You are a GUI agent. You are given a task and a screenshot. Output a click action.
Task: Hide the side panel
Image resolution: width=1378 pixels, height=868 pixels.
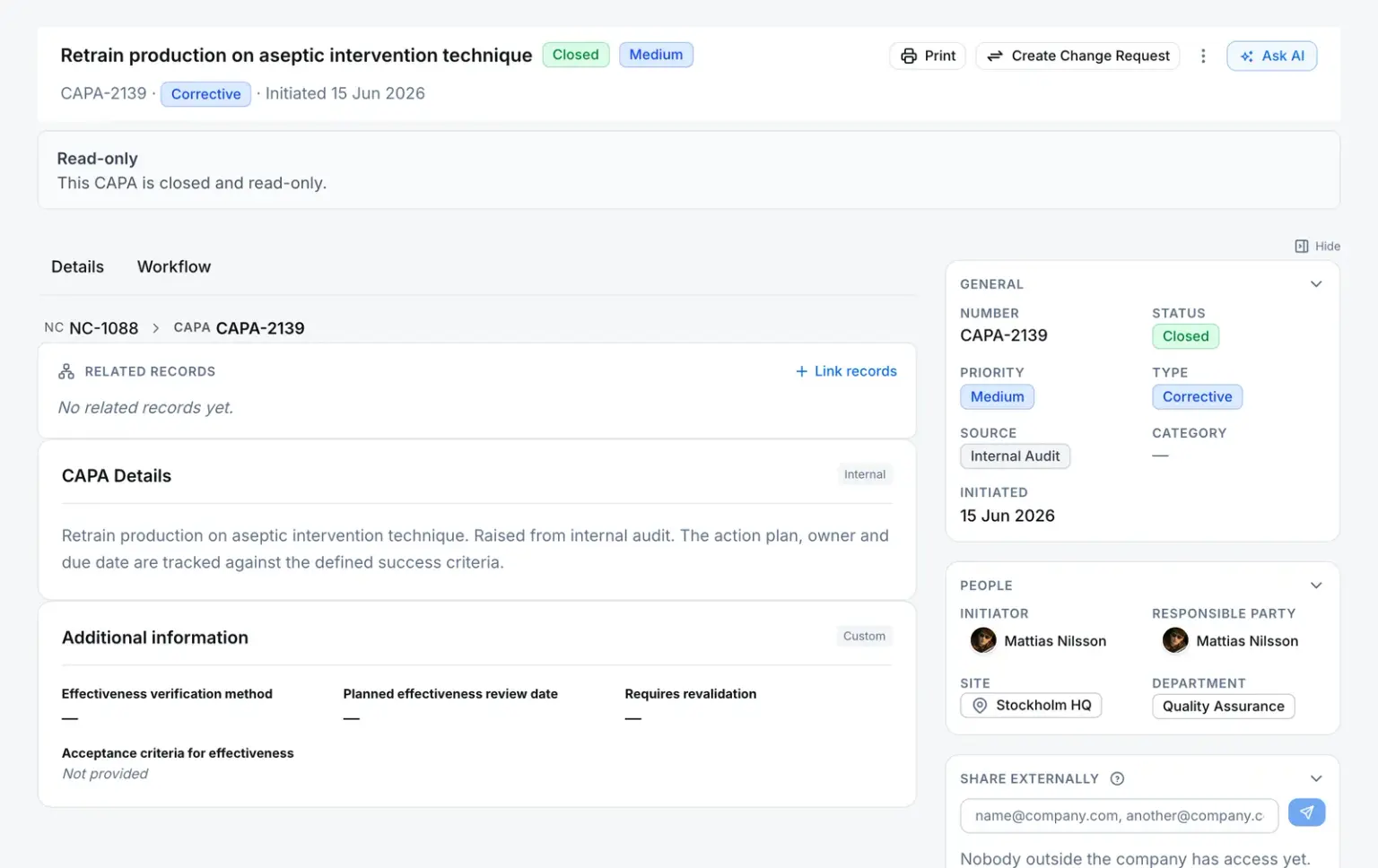(x=1317, y=246)
